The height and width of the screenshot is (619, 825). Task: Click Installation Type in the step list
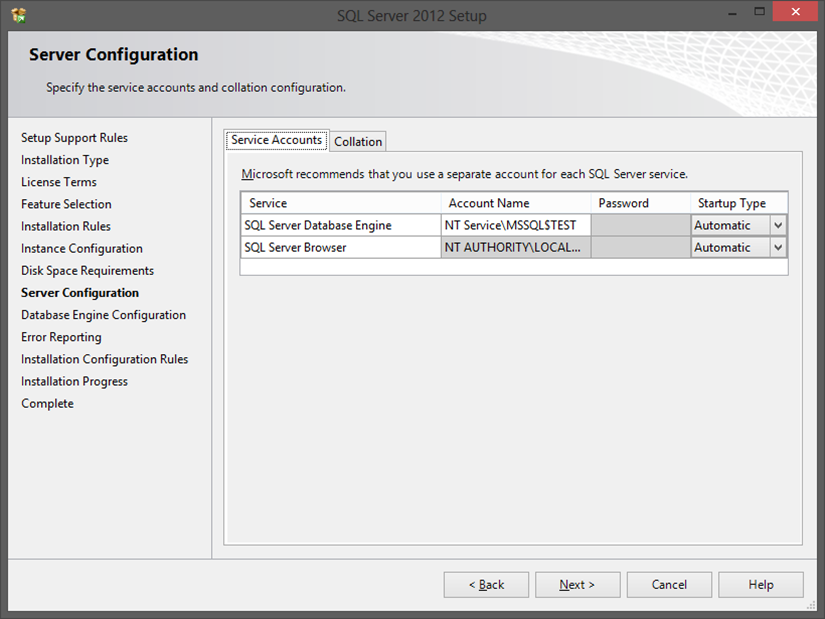tap(65, 160)
